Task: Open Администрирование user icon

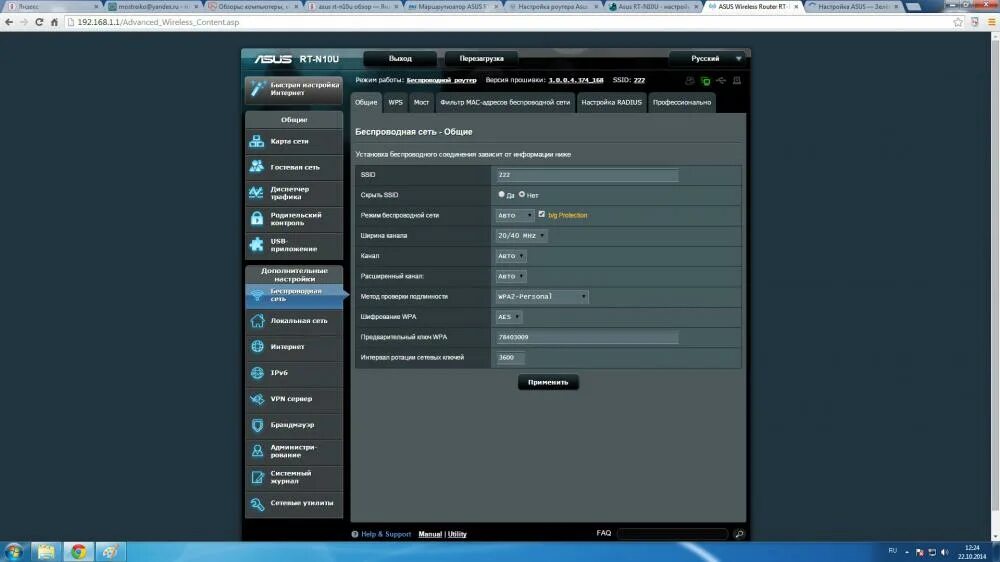Action: pos(257,451)
